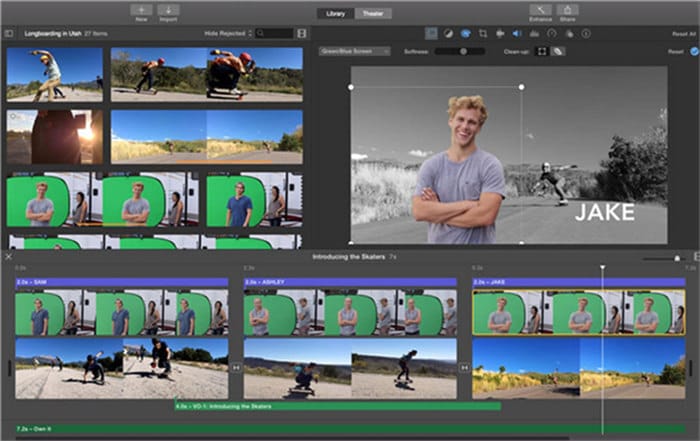Open the Share export icon
The image size is (700, 441).
click(568, 10)
